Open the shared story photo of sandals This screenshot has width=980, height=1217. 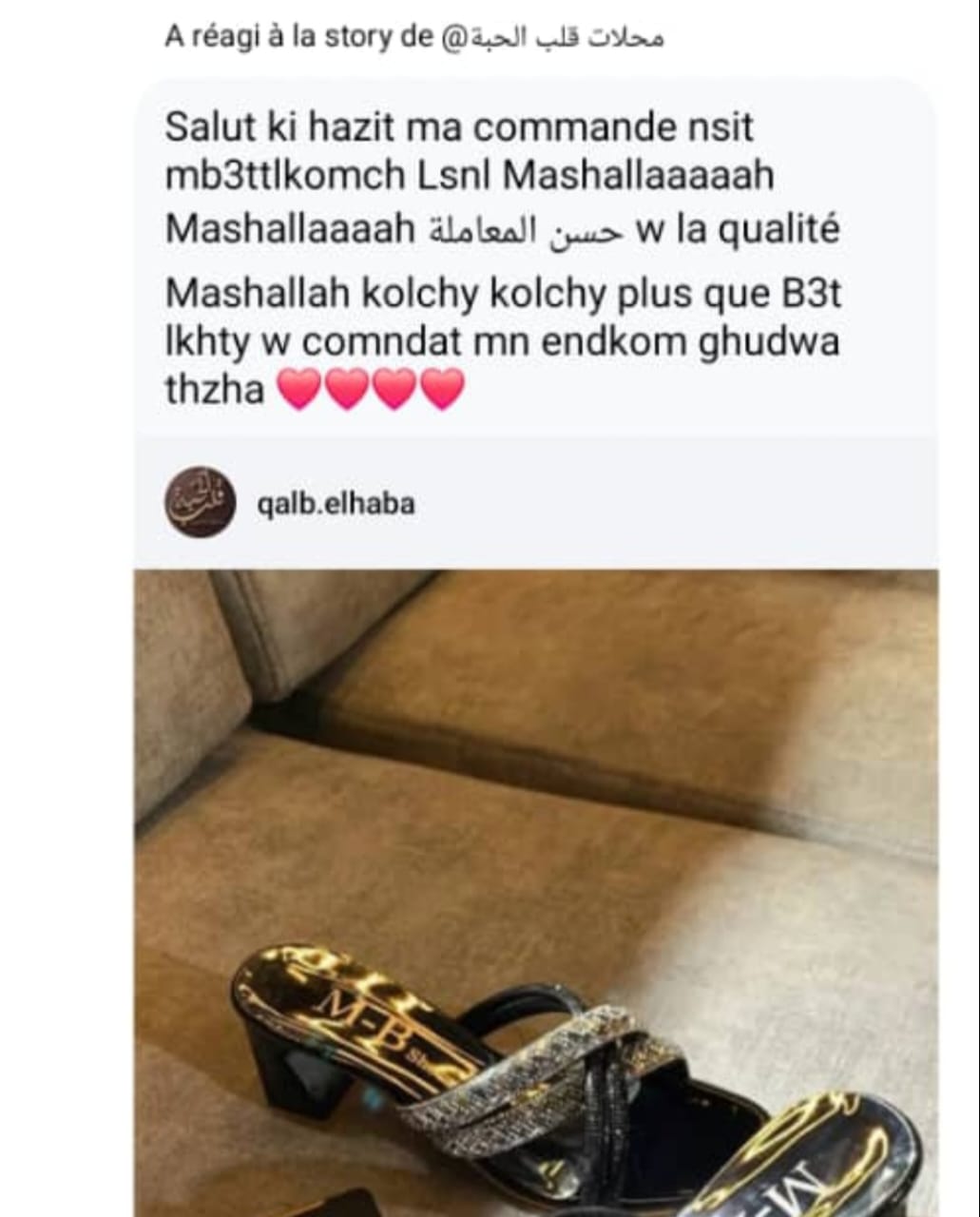tap(536, 893)
